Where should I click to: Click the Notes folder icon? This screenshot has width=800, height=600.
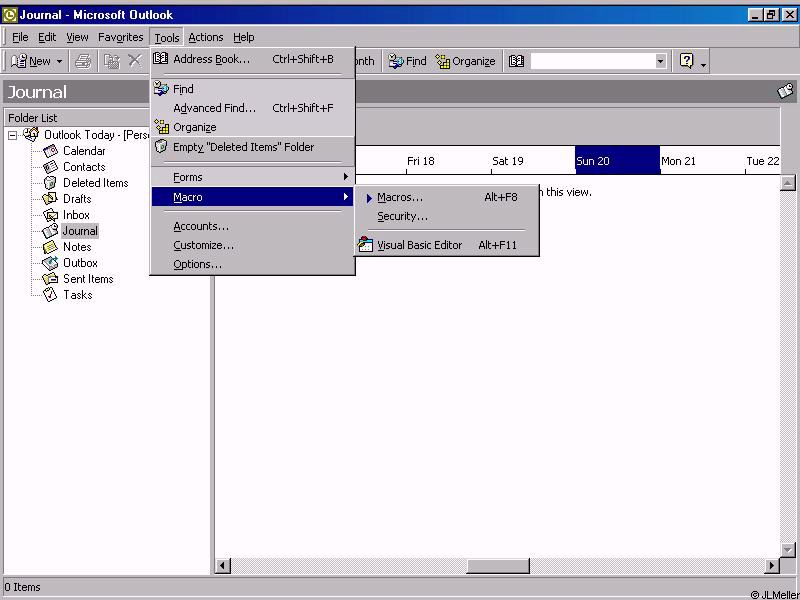[x=51, y=247]
